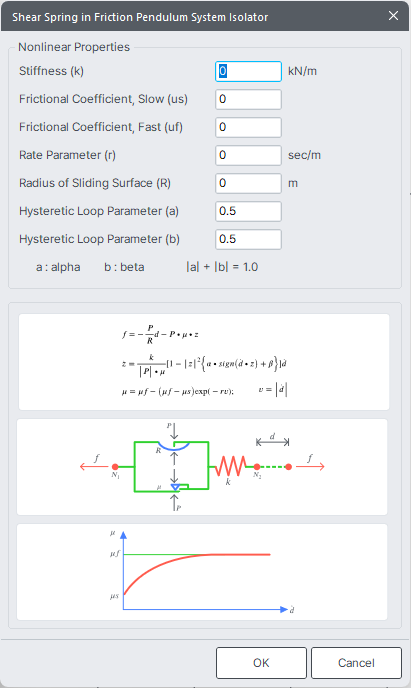Click the blue curved sliding surface R

[x=174, y=447]
